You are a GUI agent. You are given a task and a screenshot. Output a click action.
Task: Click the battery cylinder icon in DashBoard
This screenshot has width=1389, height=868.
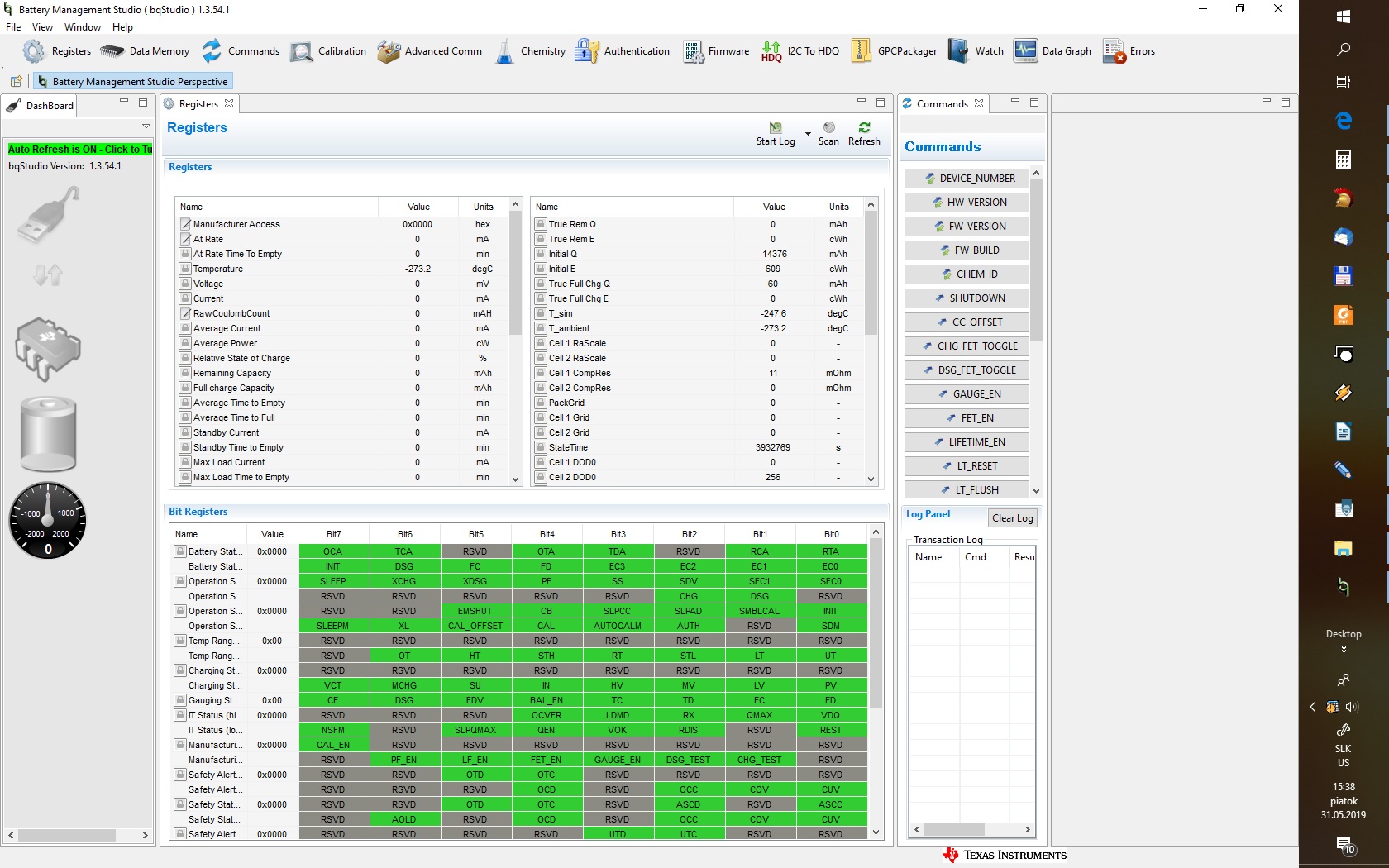tap(48, 434)
